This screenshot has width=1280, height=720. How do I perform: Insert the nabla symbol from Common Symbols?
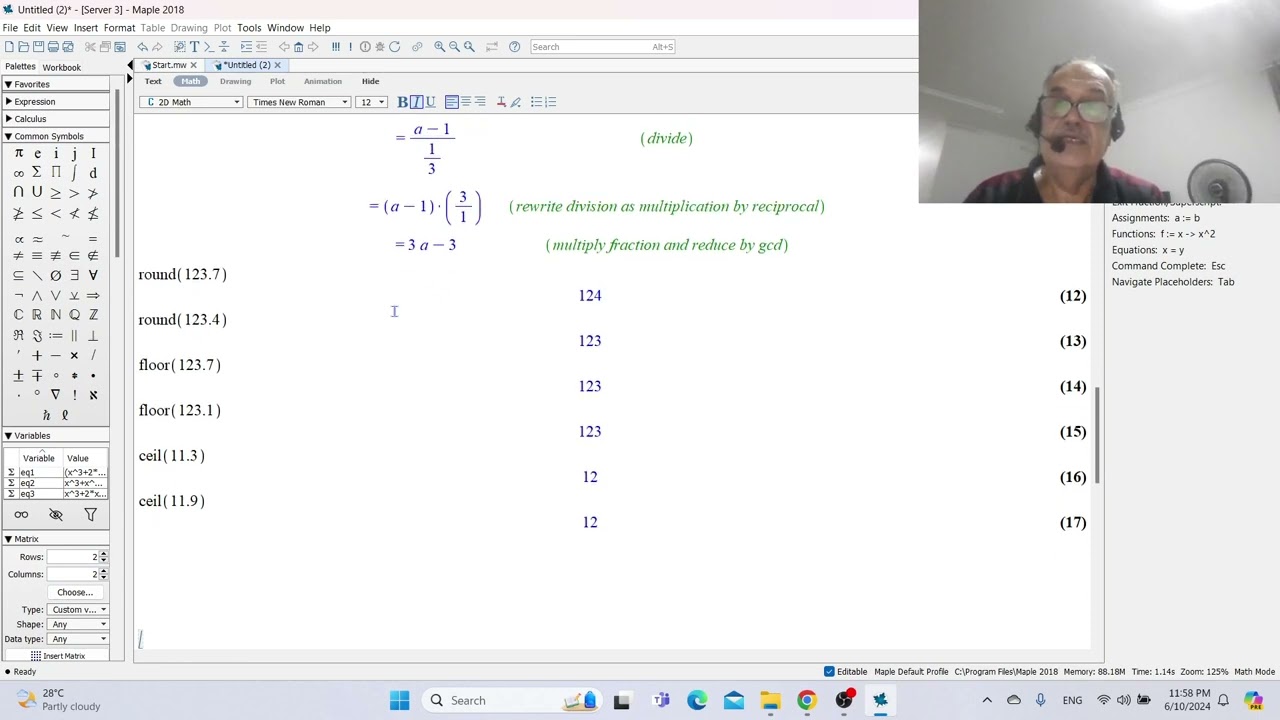pyautogui.click(x=55, y=395)
